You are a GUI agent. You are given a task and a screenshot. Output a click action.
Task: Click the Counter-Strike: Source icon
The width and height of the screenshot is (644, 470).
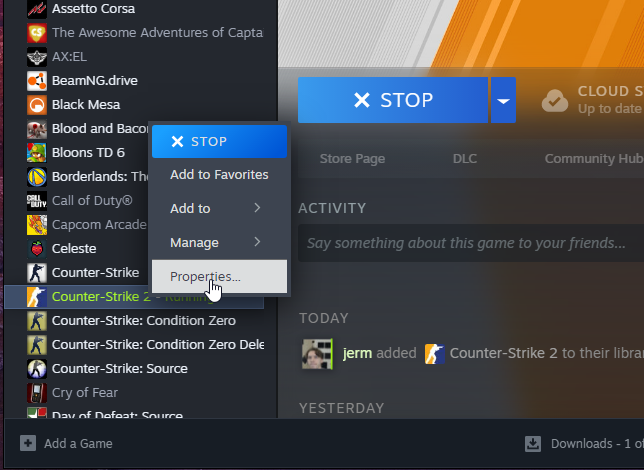(x=37, y=369)
